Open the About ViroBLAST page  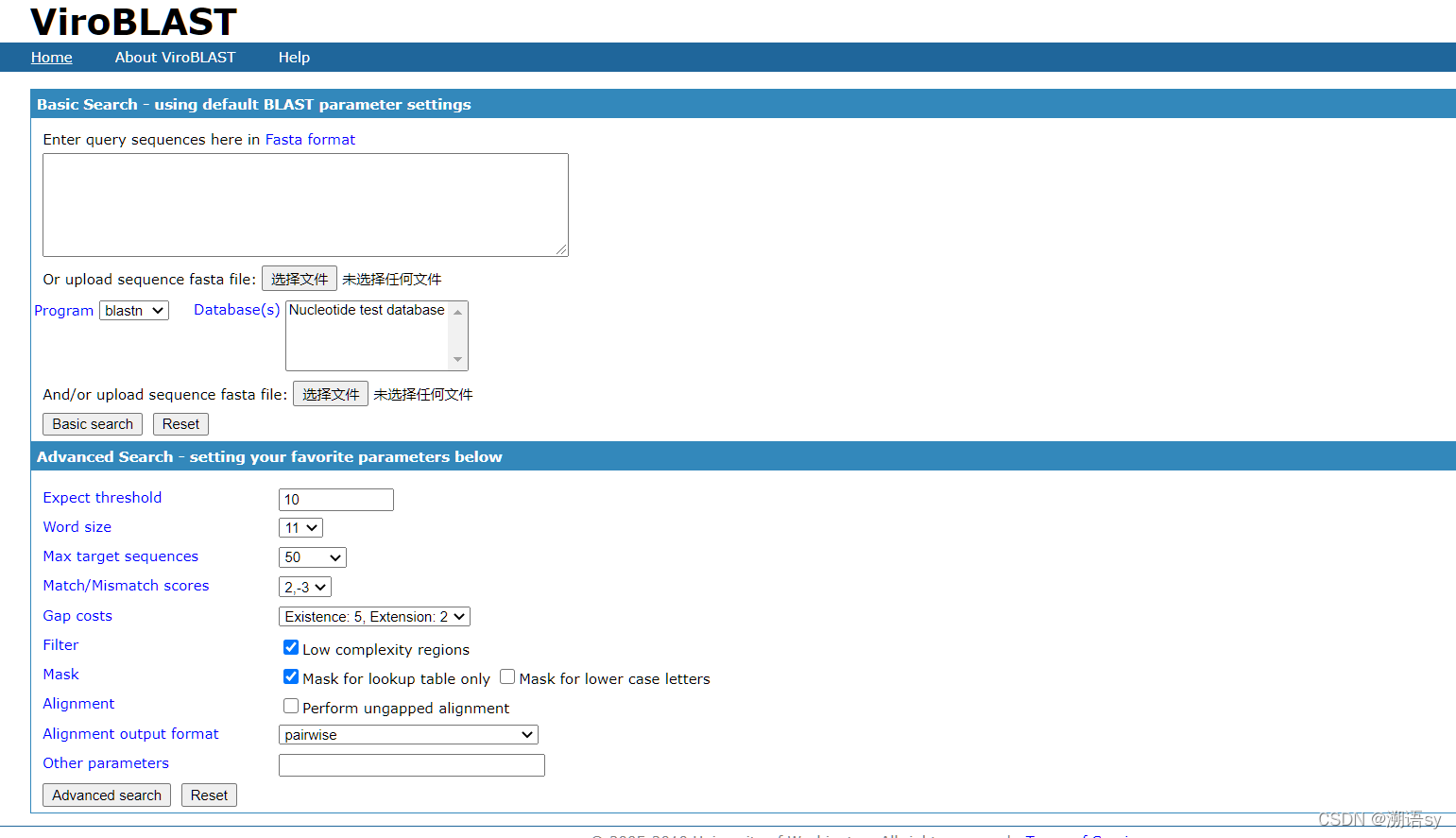(175, 58)
